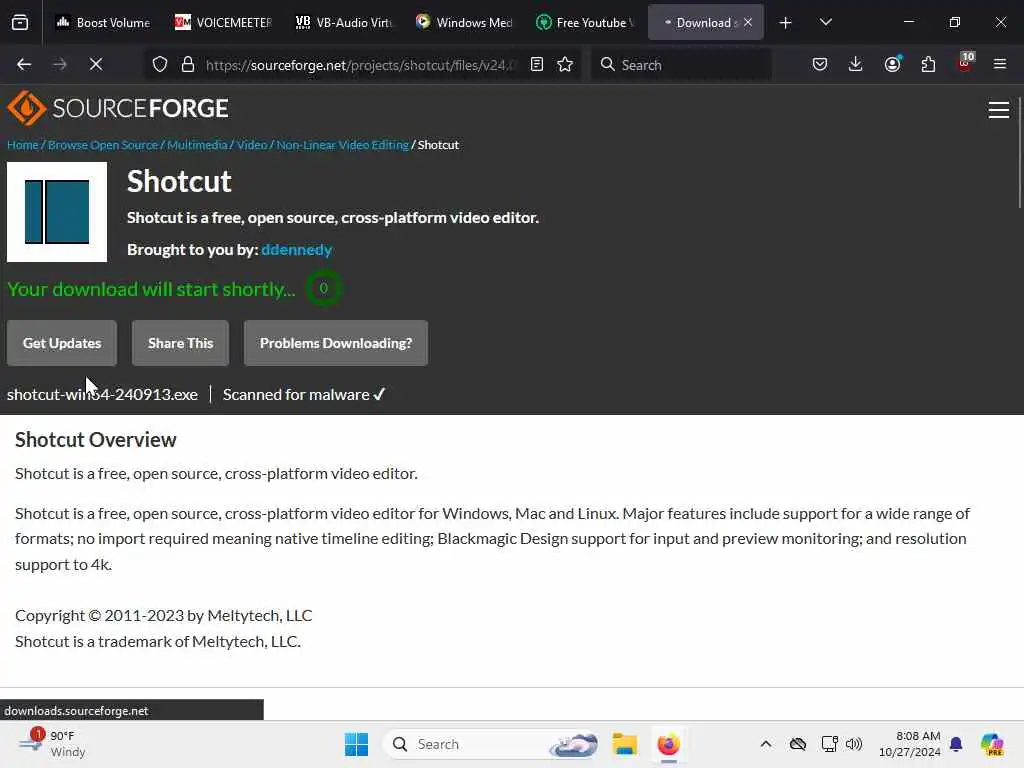1024x768 pixels.
Task: Stop loading the page
Action: (x=95, y=64)
